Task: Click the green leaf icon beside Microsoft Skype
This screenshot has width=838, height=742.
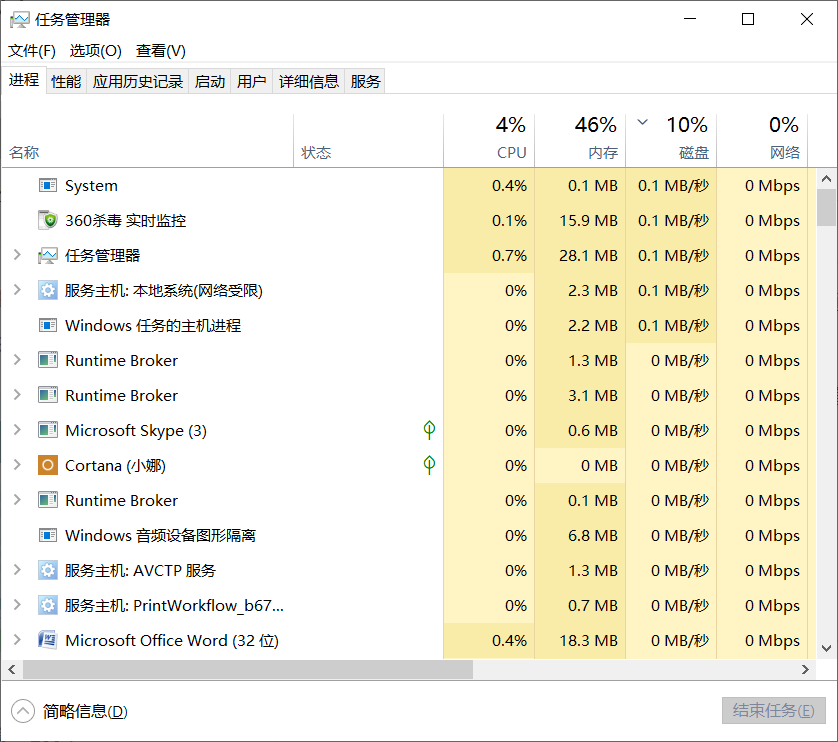Action: [x=429, y=430]
